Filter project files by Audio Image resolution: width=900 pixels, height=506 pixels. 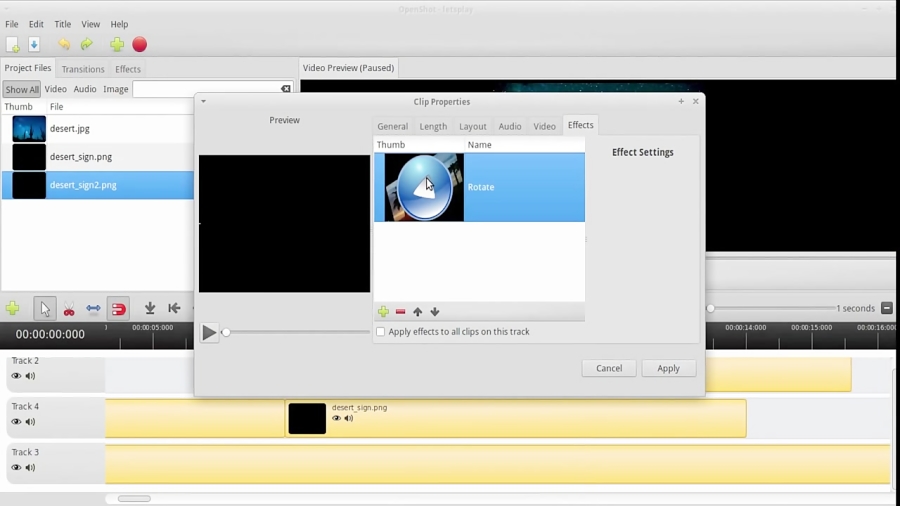(x=85, y=89)
